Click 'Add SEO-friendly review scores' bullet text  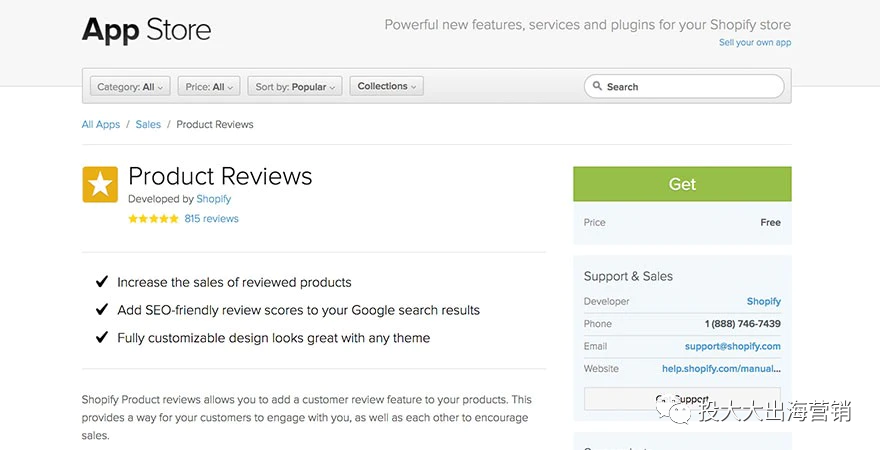tap(299, 310)
